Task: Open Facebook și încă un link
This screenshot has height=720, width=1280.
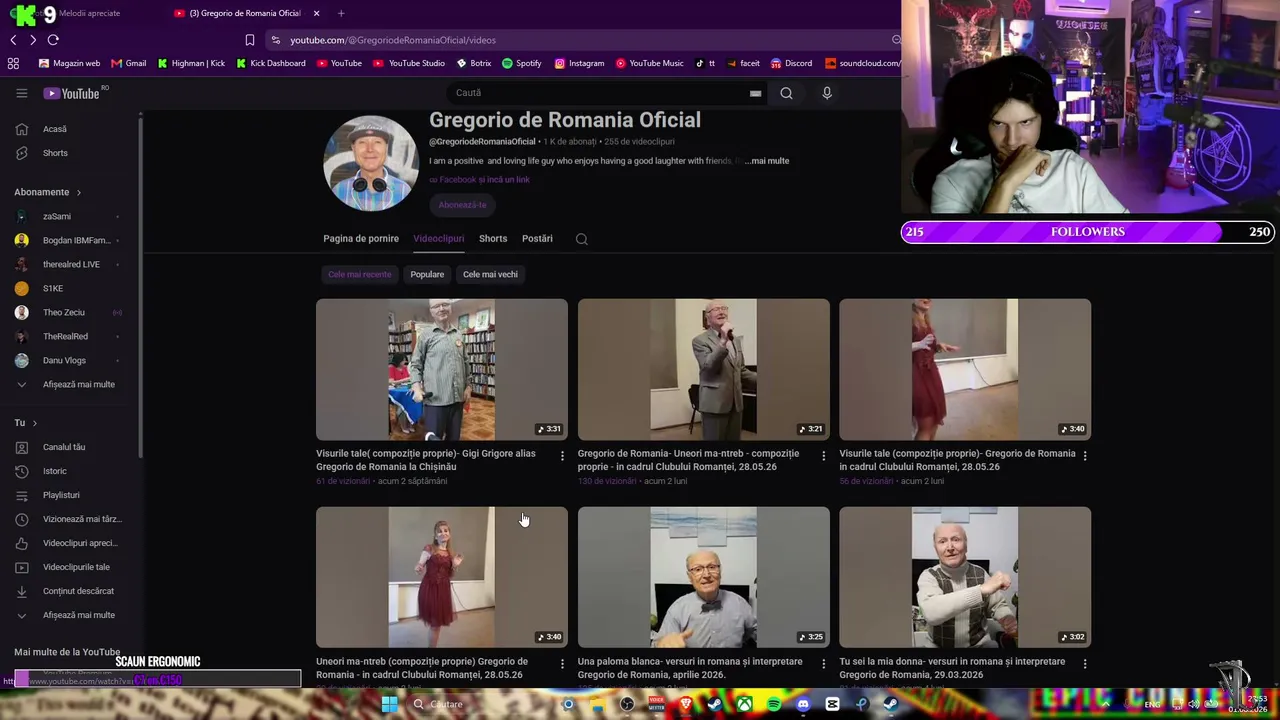Action: [x=480, y=180]
